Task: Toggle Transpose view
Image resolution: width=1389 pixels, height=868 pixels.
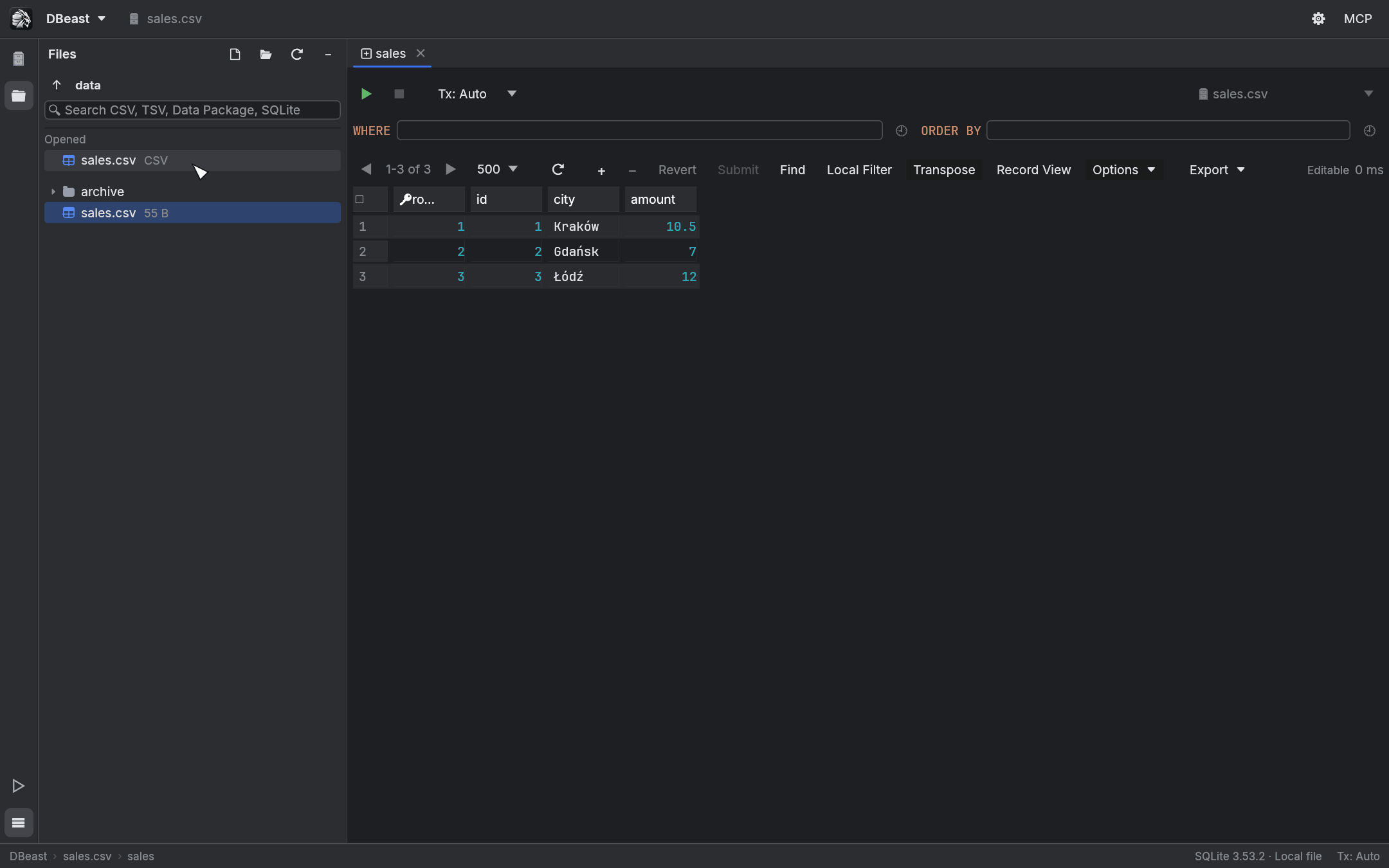Action: point(944,170)
